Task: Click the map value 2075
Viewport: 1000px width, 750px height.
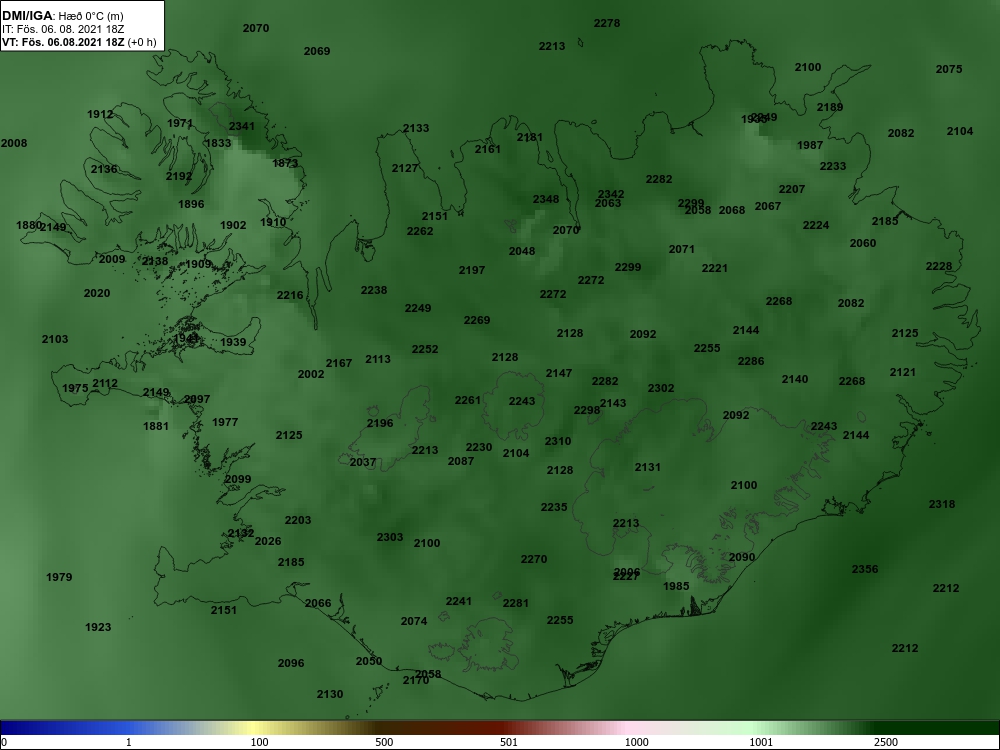Action: pos(948,69)
